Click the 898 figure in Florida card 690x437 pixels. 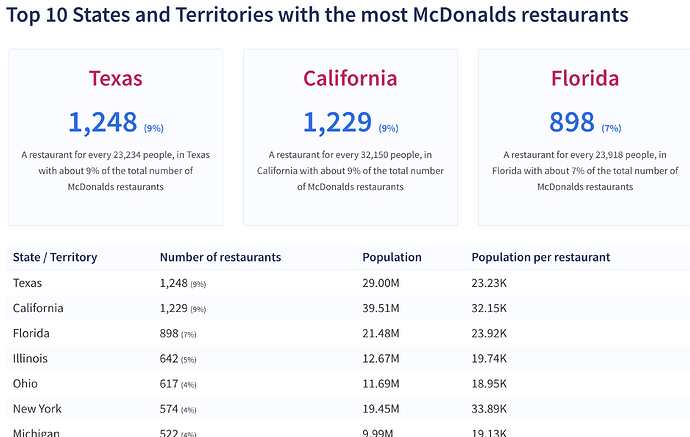[572, 122]
